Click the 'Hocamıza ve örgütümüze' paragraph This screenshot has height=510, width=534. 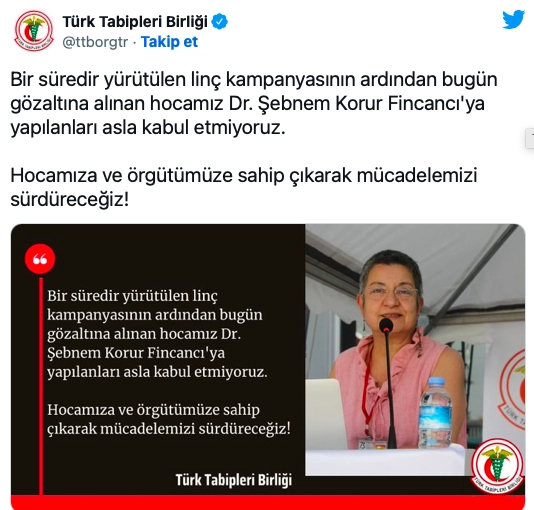[244, 187]
